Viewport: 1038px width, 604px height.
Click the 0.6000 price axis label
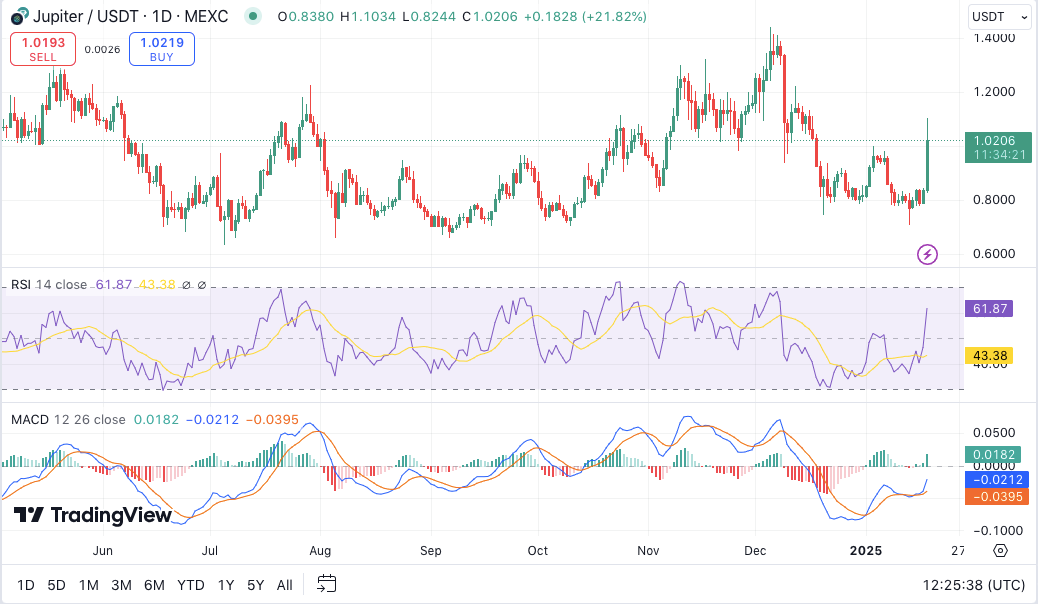994,254
